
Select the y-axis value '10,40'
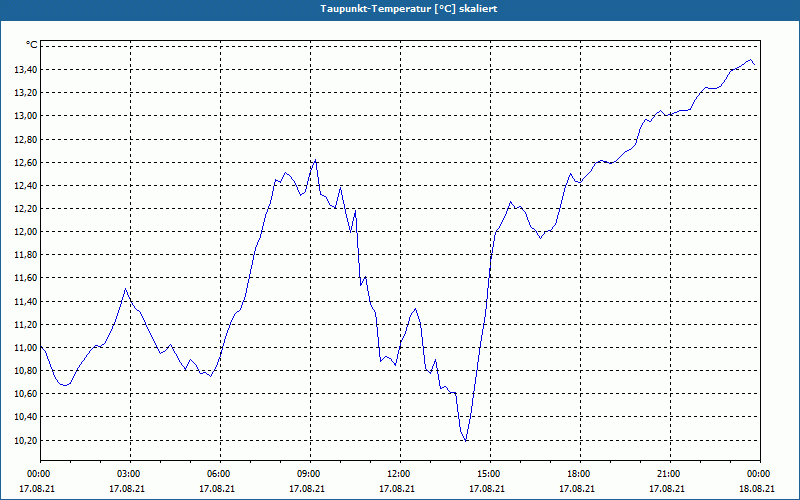coord(25,417)
